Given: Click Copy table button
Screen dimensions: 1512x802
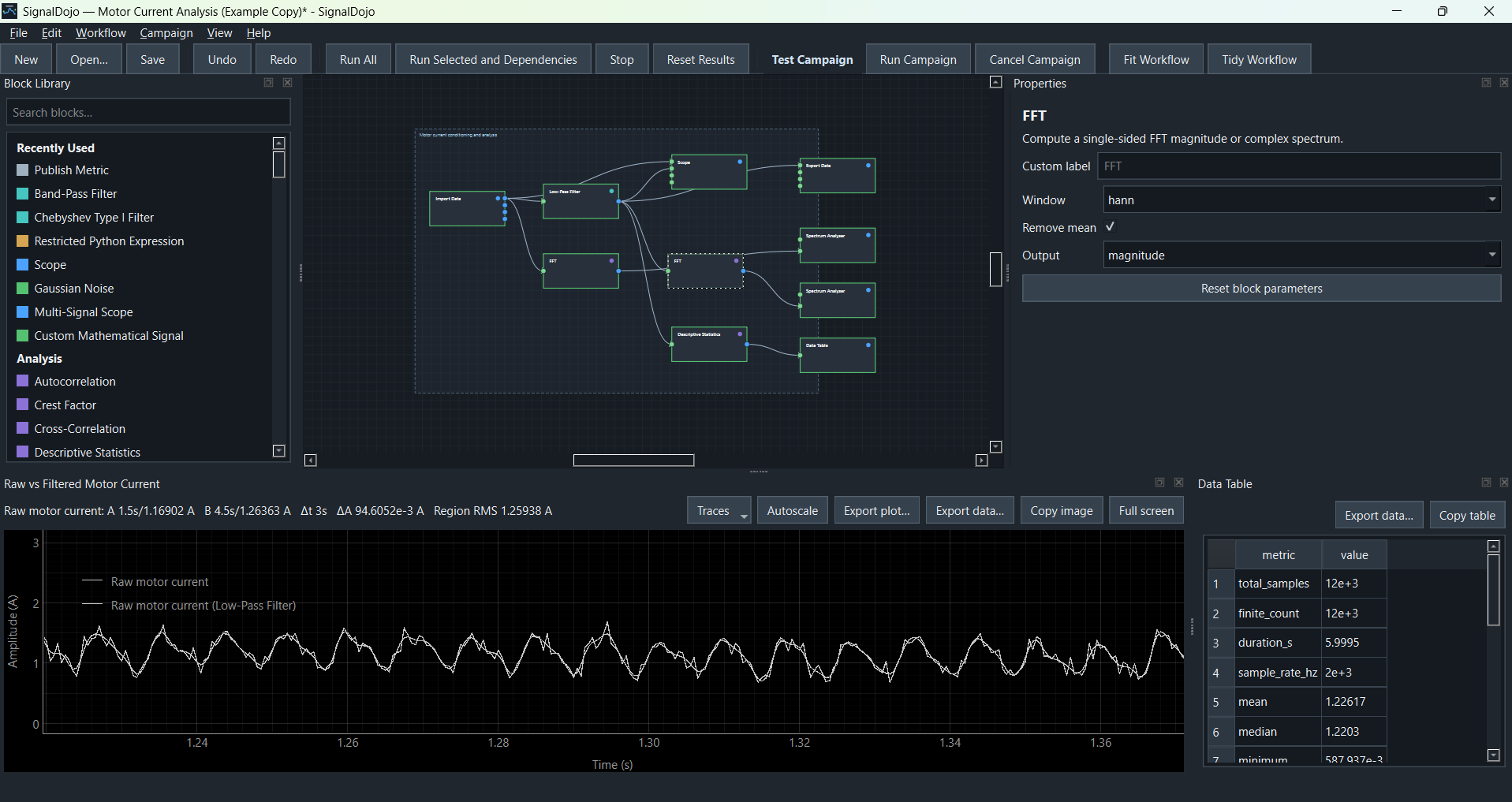Looking at the screenshot, I should (1467, 516).
